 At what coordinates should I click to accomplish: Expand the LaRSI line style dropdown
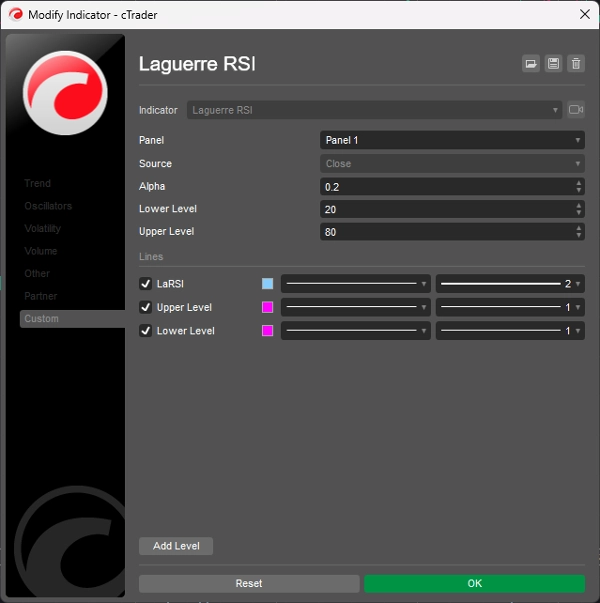[x=355, y=284]
